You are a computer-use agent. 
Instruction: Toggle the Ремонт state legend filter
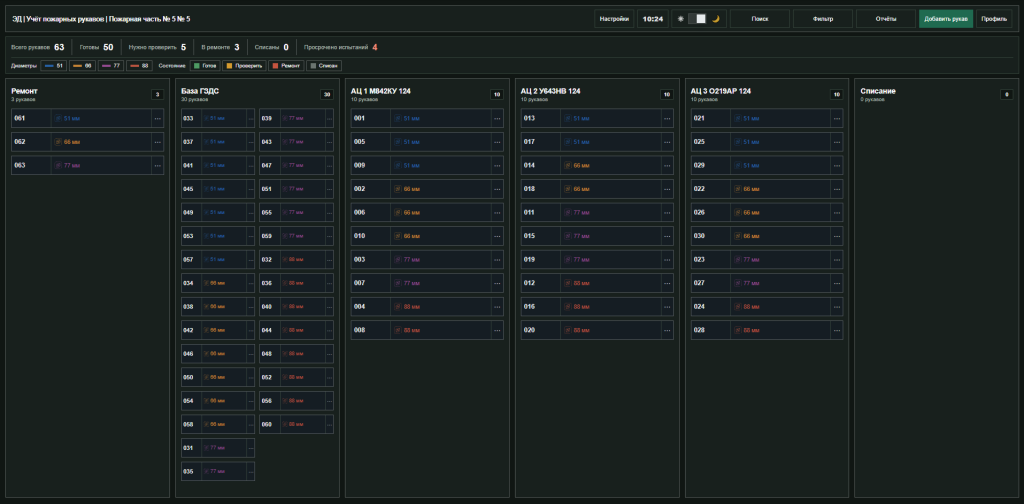pyautogui.click(x=287, y=66)
